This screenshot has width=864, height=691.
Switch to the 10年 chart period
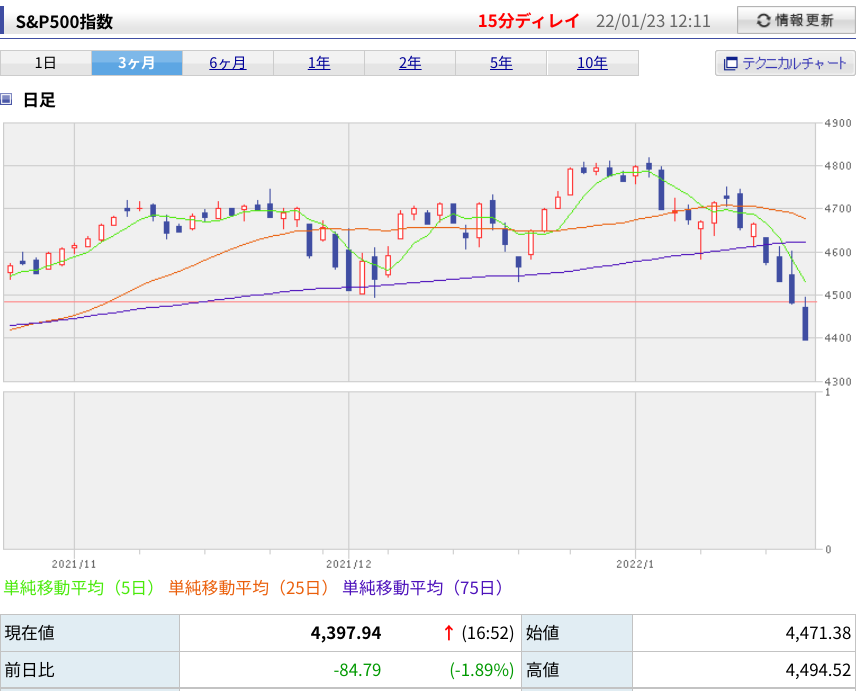pos(592,63)
